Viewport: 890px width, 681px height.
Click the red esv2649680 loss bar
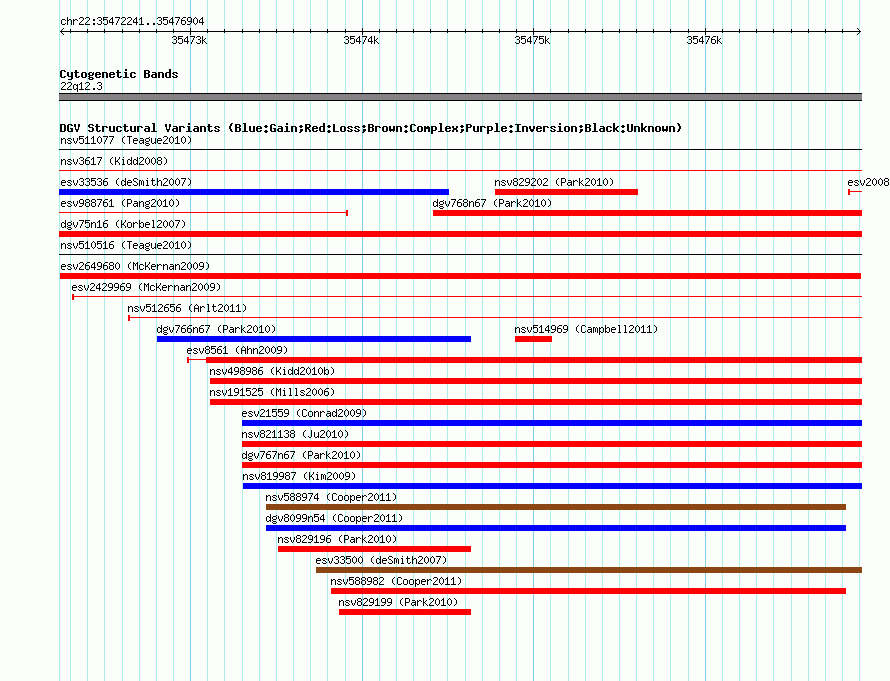460,276
